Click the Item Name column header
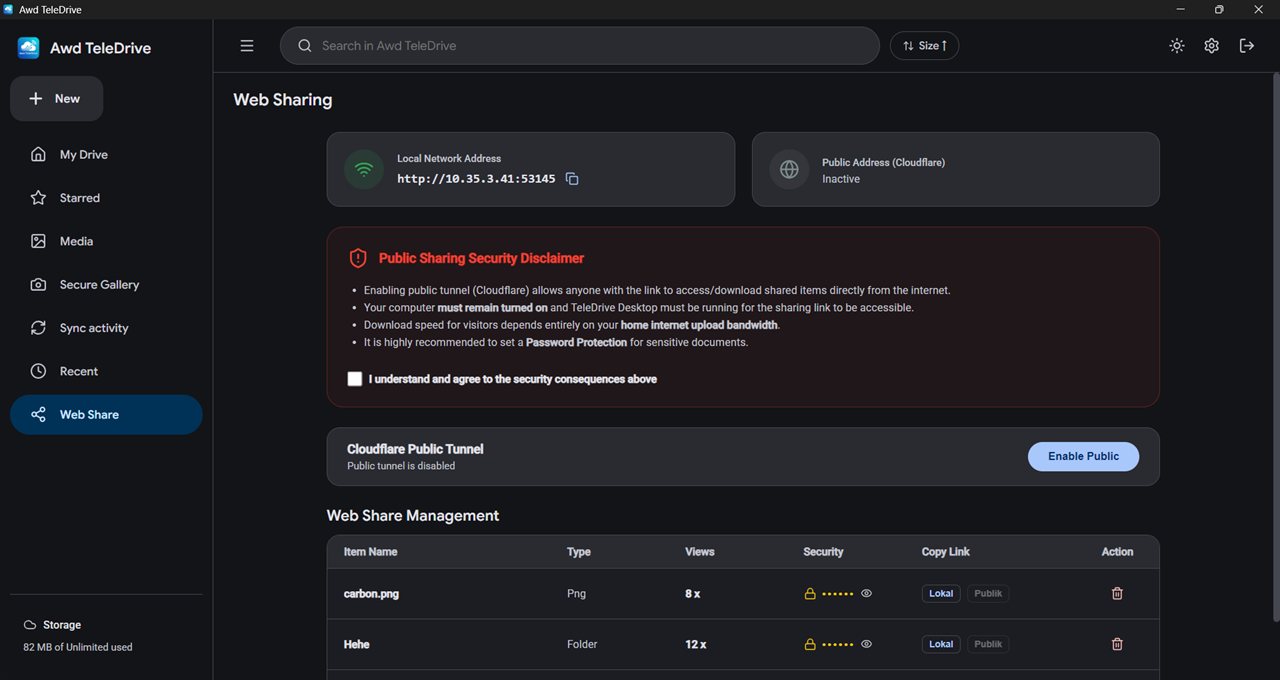 tap(370, 552)
